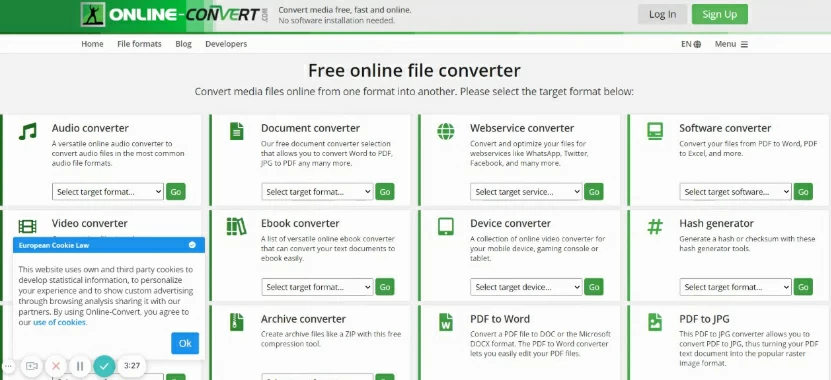Click the 3:27 recording timer
Viewport: 831px width, 380px height.
click(x=132, y=366)
